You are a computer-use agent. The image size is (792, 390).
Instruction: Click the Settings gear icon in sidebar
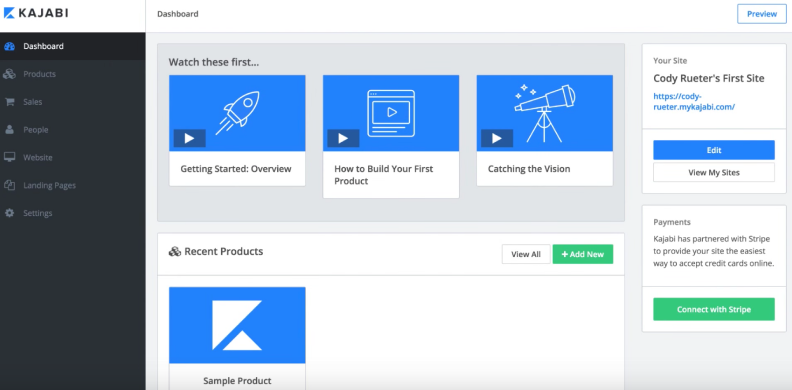[9, 213]
